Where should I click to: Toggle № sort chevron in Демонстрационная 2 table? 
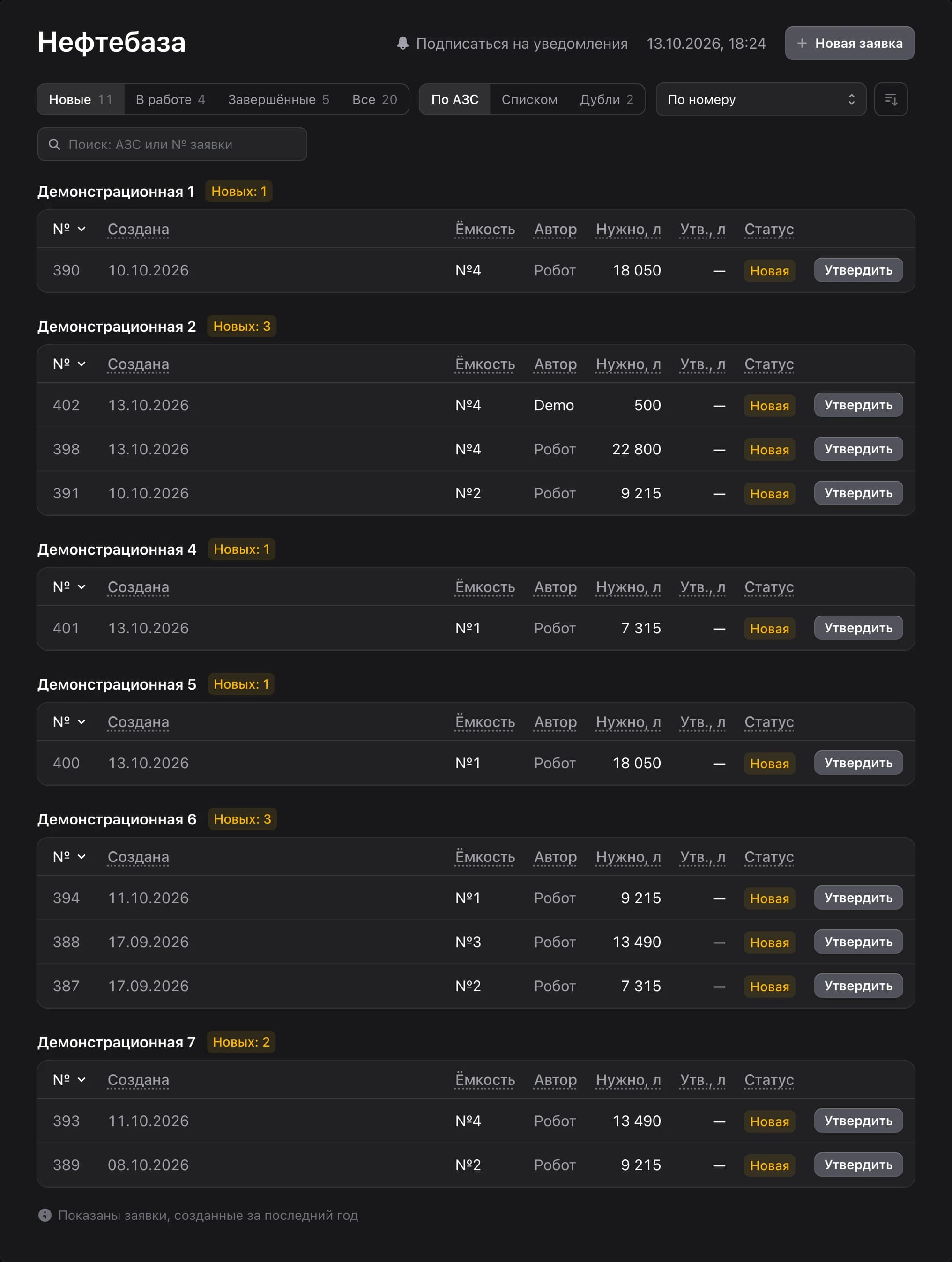(x=82, y=364)
